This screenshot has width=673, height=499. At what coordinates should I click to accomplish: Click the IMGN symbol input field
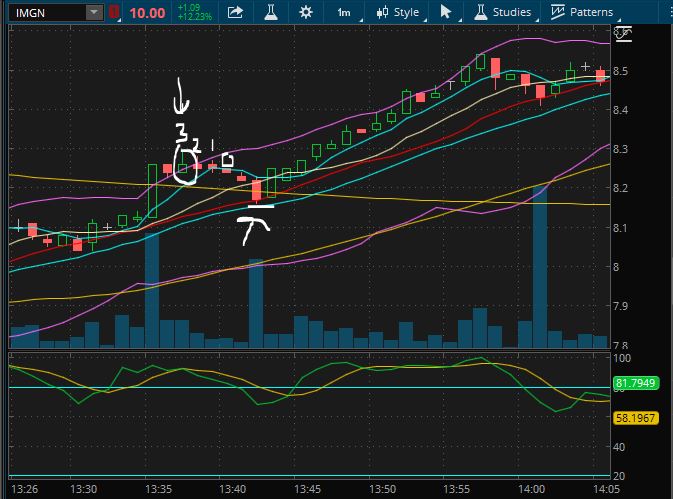click(48, 13)
